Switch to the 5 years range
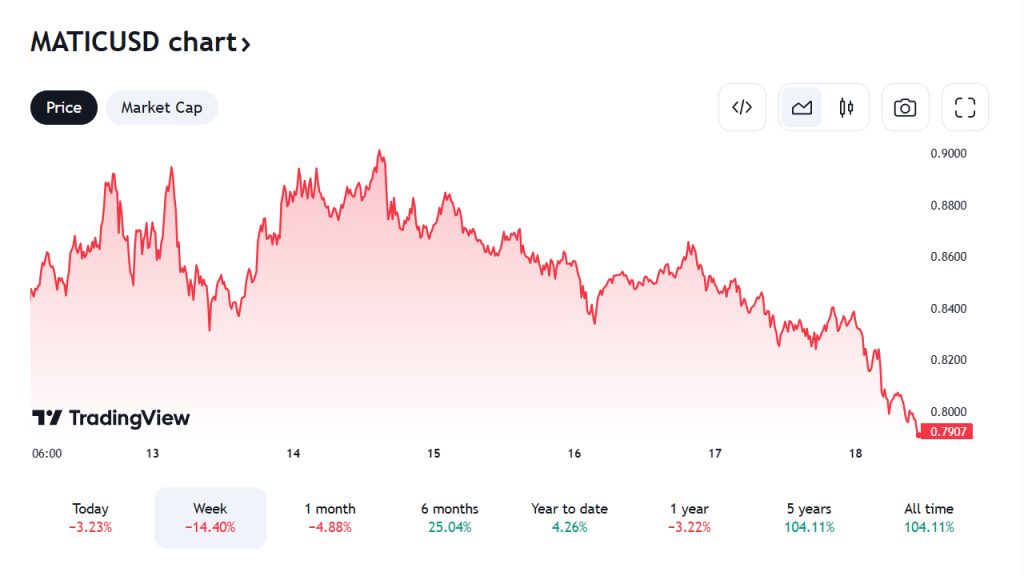Screen dimensions: 1024x576 click(809, 517)
